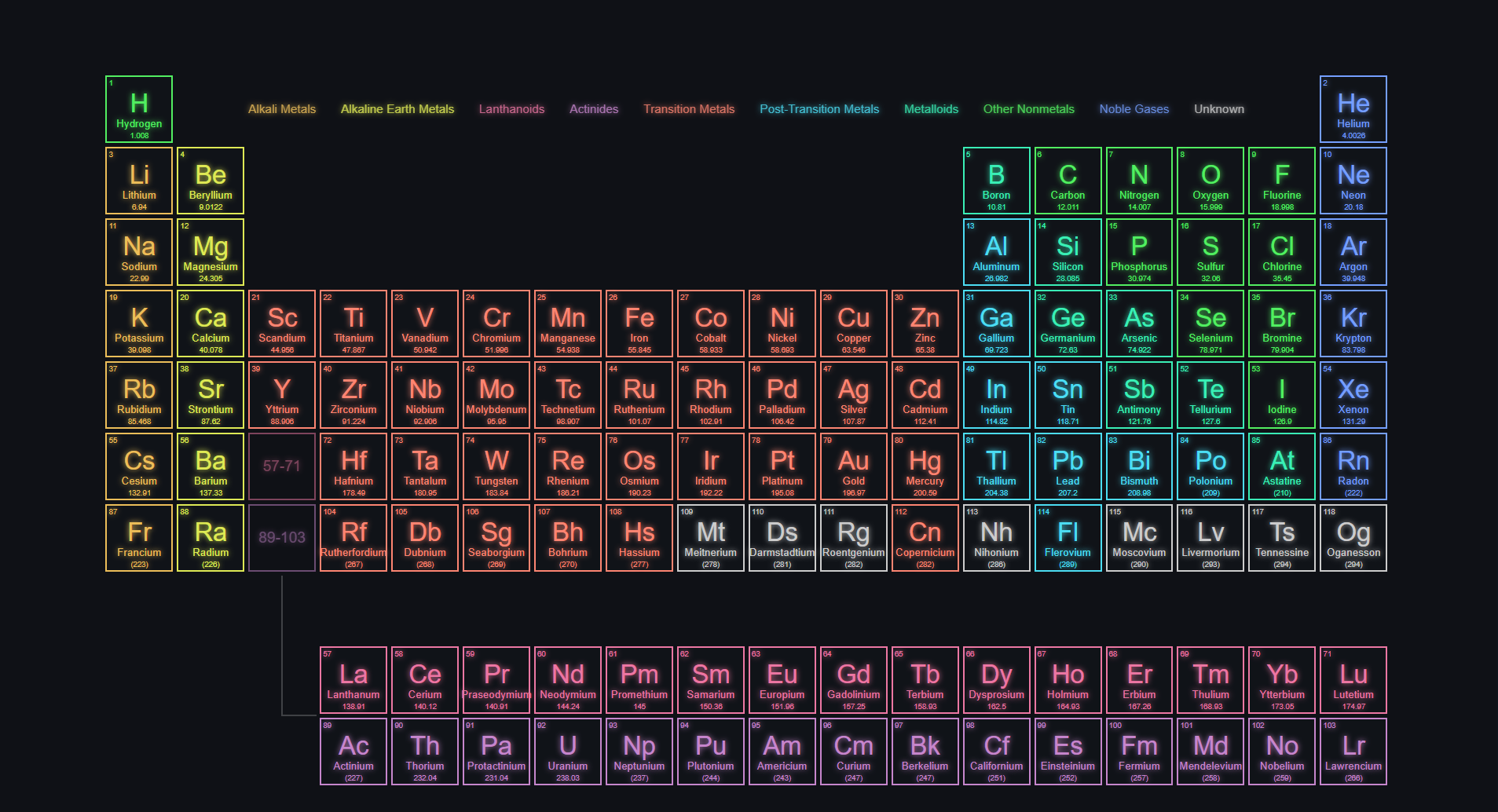The image size is (1498, 812).
Task: Click the Aluminum element tile
Action: point(996,252)
